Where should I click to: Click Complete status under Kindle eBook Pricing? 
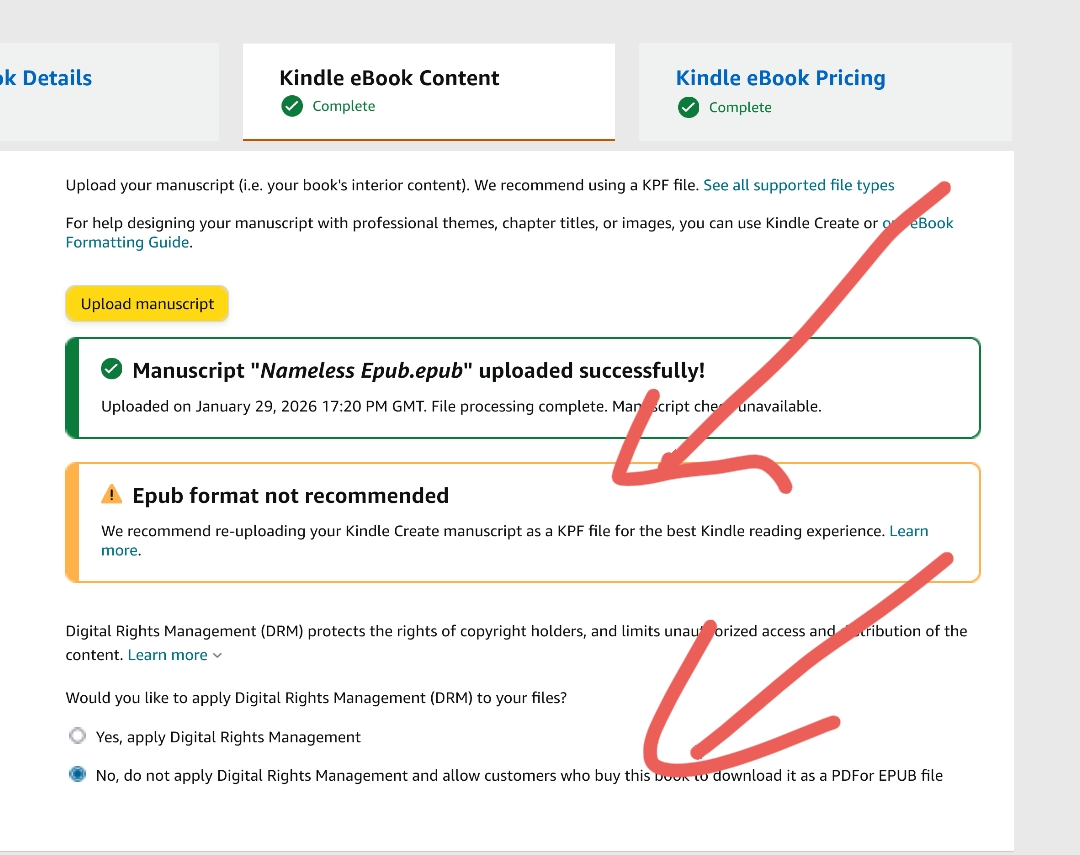(x=740, y=107)
